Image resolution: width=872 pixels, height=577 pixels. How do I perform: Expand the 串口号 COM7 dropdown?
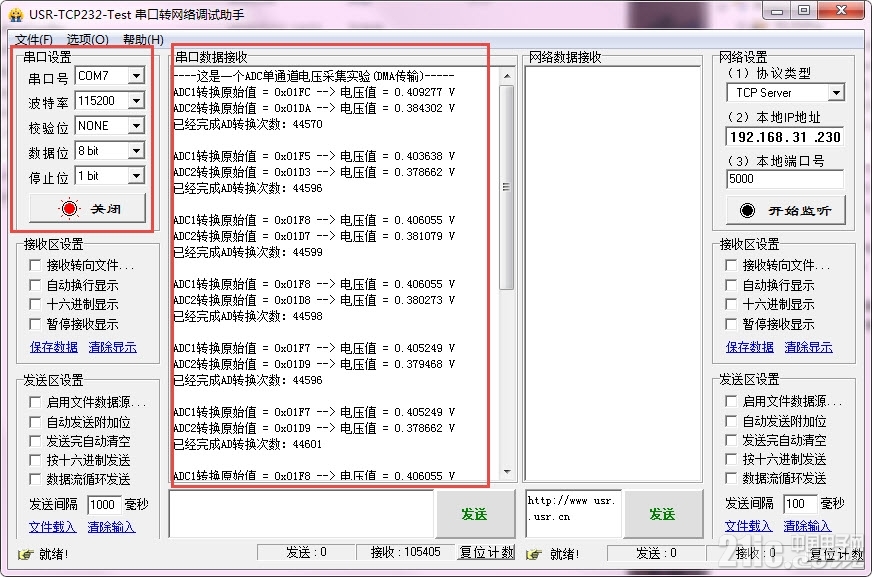tap(136, 75)
